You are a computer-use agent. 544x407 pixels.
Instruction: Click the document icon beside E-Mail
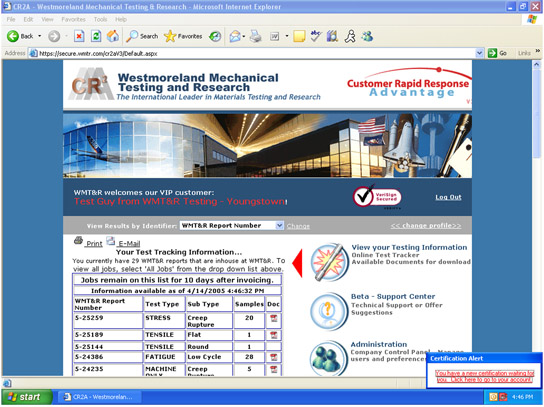tap(111, 240)
